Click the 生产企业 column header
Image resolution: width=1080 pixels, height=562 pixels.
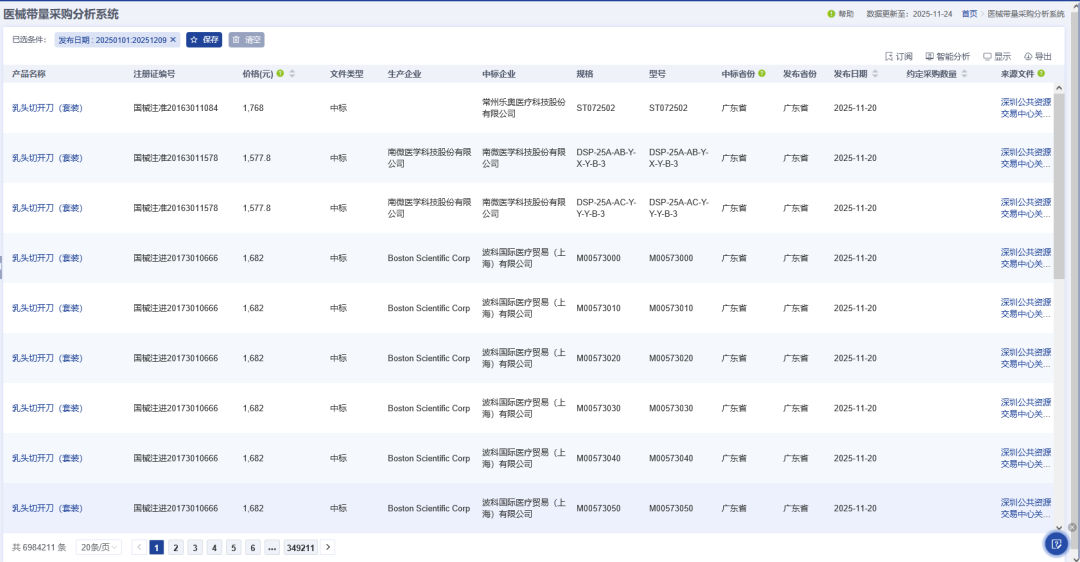click(404, 74)
